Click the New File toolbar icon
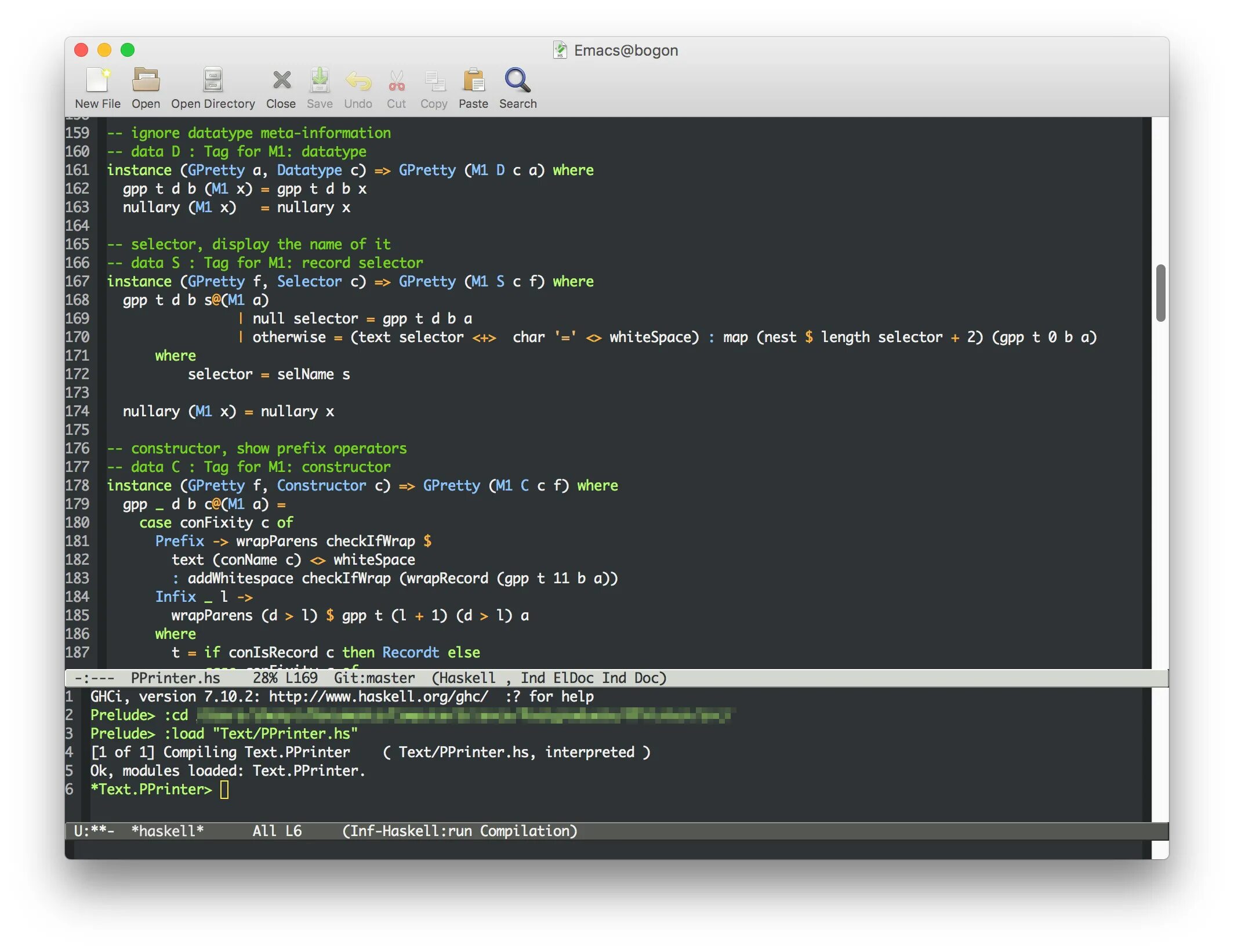The width and height of the screenshot is (1234, 952). click(97, 81)
